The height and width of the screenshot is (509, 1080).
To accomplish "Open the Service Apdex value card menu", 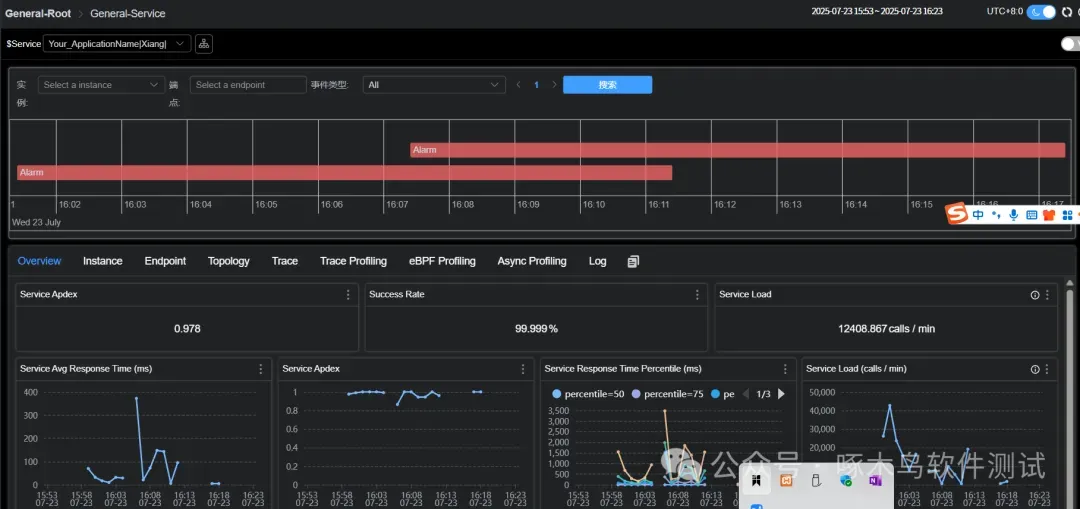I will [348, 294].
